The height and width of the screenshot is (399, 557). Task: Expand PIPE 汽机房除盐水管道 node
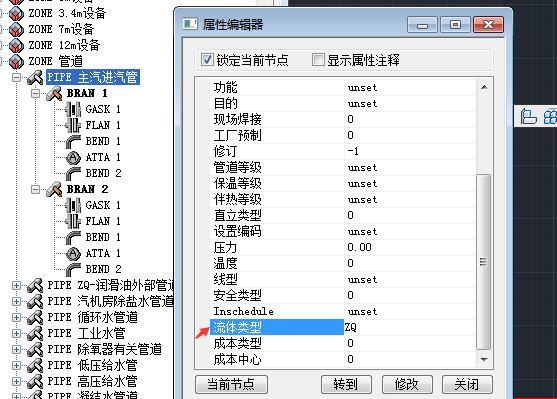click(x=16, y=301)
